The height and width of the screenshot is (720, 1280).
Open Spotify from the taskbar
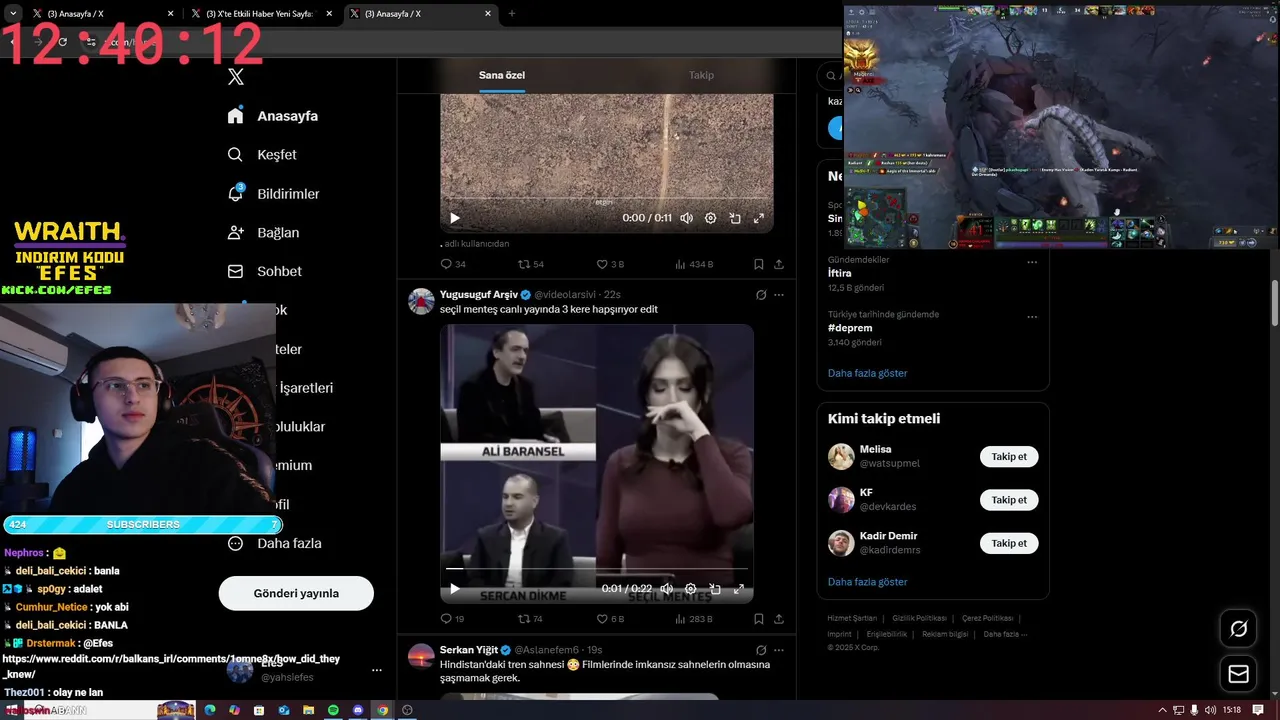click(333, 710)
